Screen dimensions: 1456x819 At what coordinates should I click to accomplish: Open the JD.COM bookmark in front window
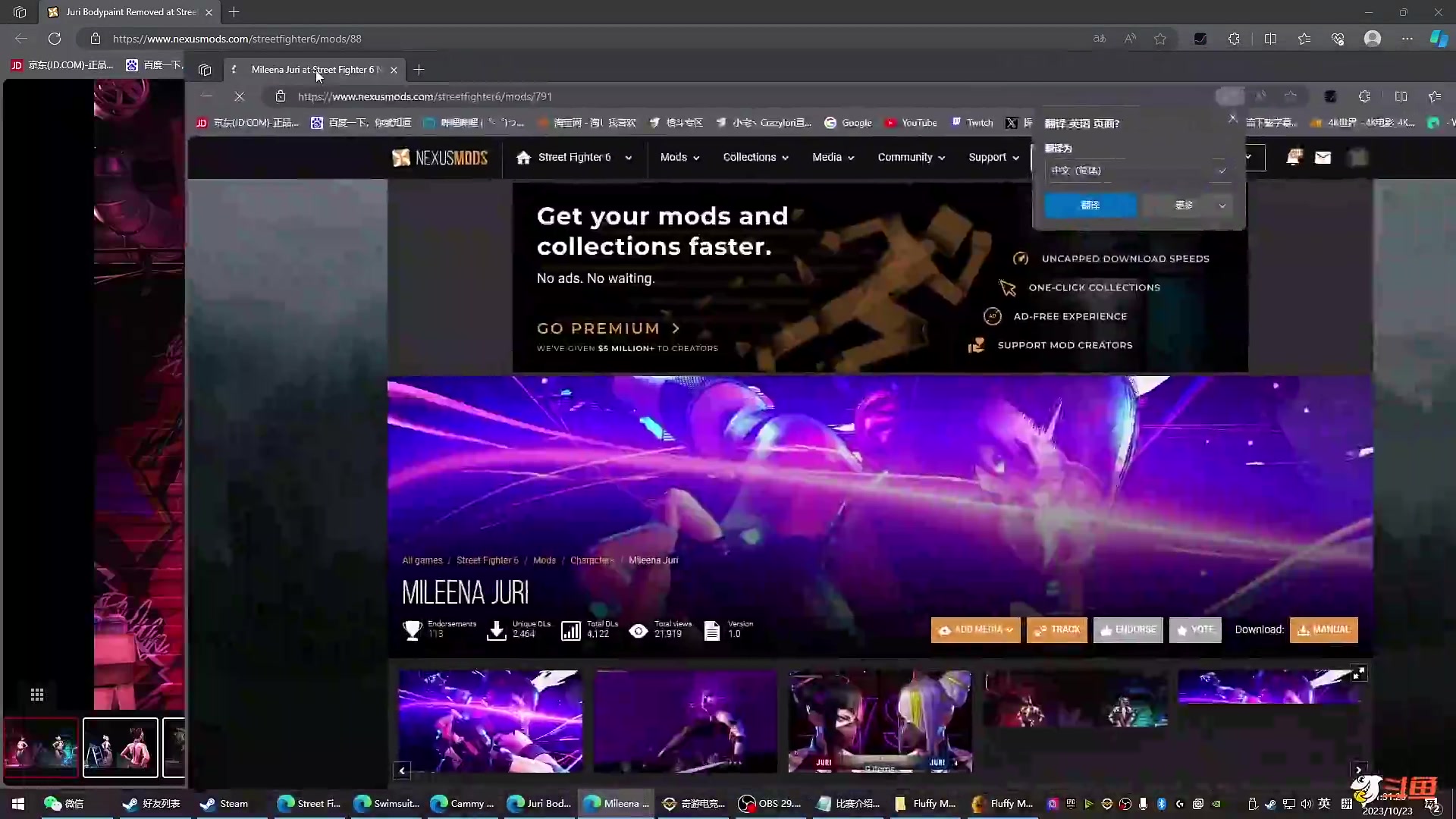pos(247,123)
